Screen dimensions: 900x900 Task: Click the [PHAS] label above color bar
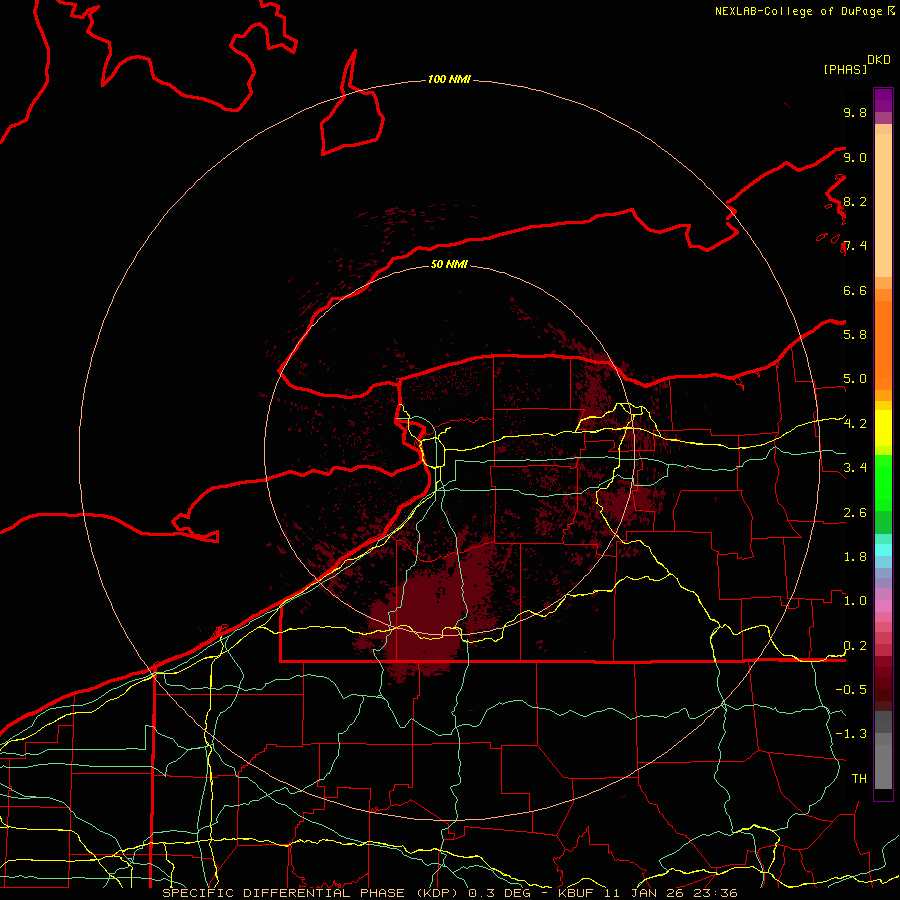click(x=845, y=69)
